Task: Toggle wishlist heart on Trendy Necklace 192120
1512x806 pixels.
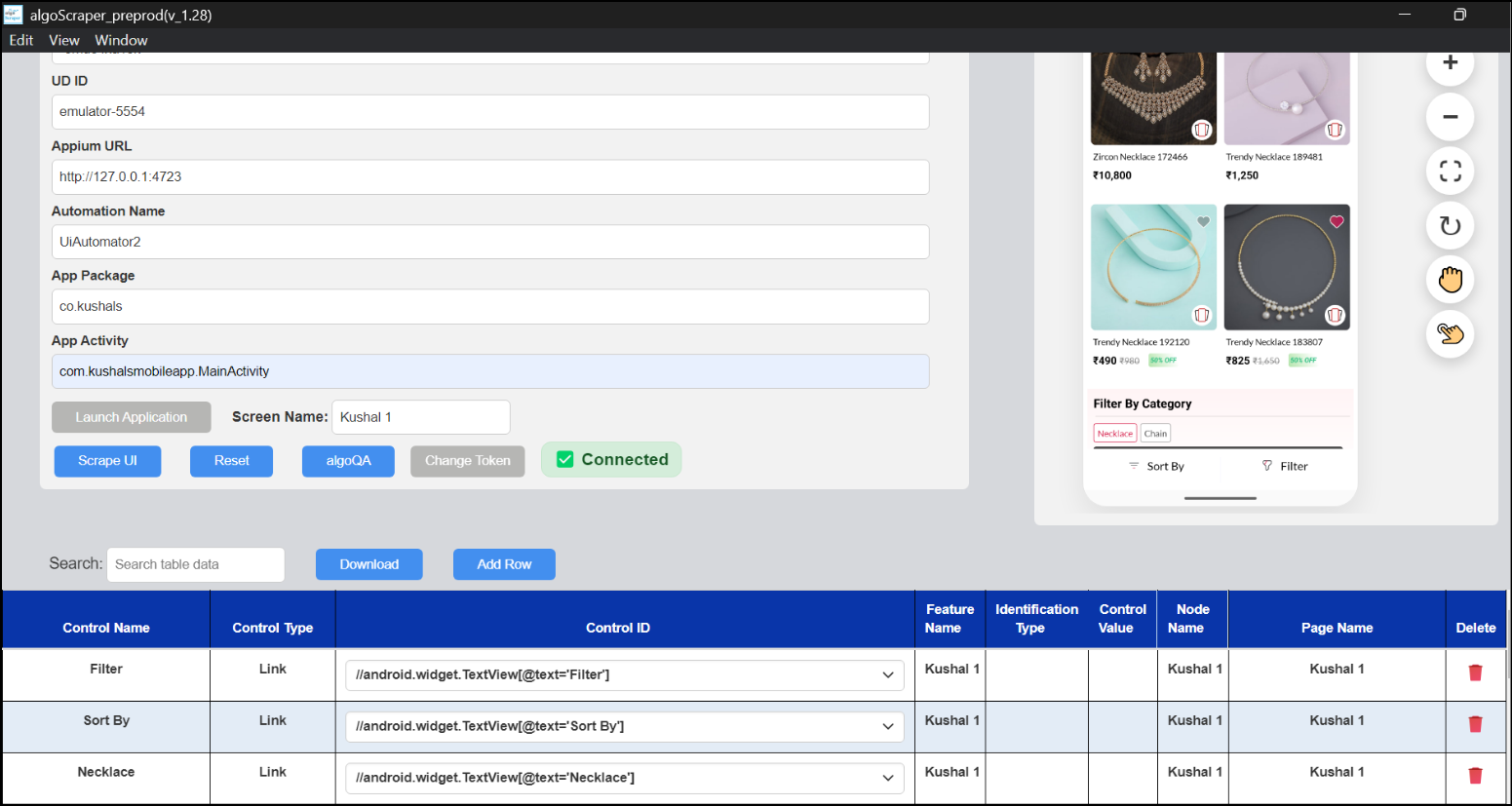Action: (x=1204, y=222)
